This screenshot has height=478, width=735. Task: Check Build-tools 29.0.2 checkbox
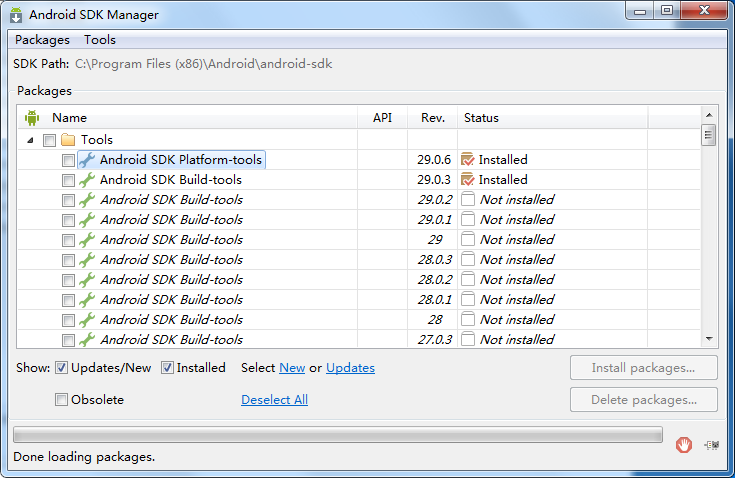68,201
